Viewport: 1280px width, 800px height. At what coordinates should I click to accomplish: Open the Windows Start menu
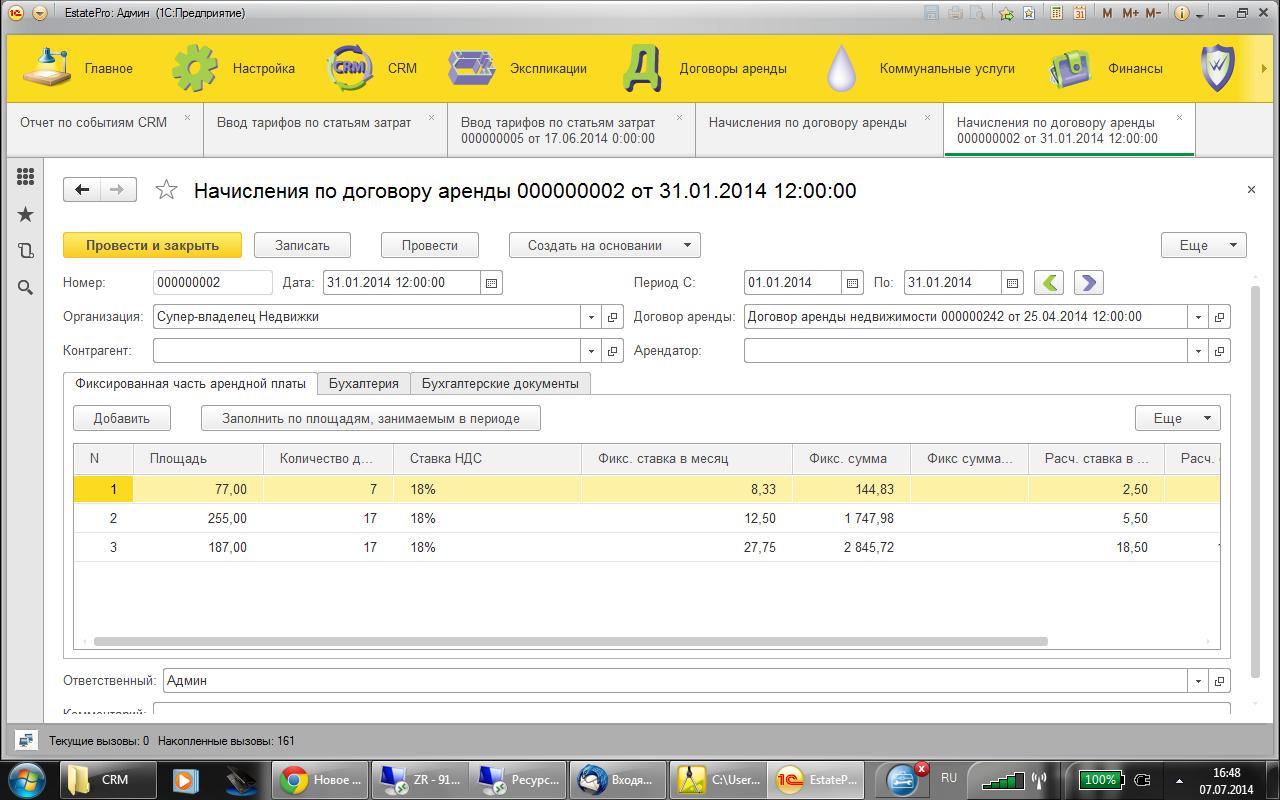(x=27, y=778)
